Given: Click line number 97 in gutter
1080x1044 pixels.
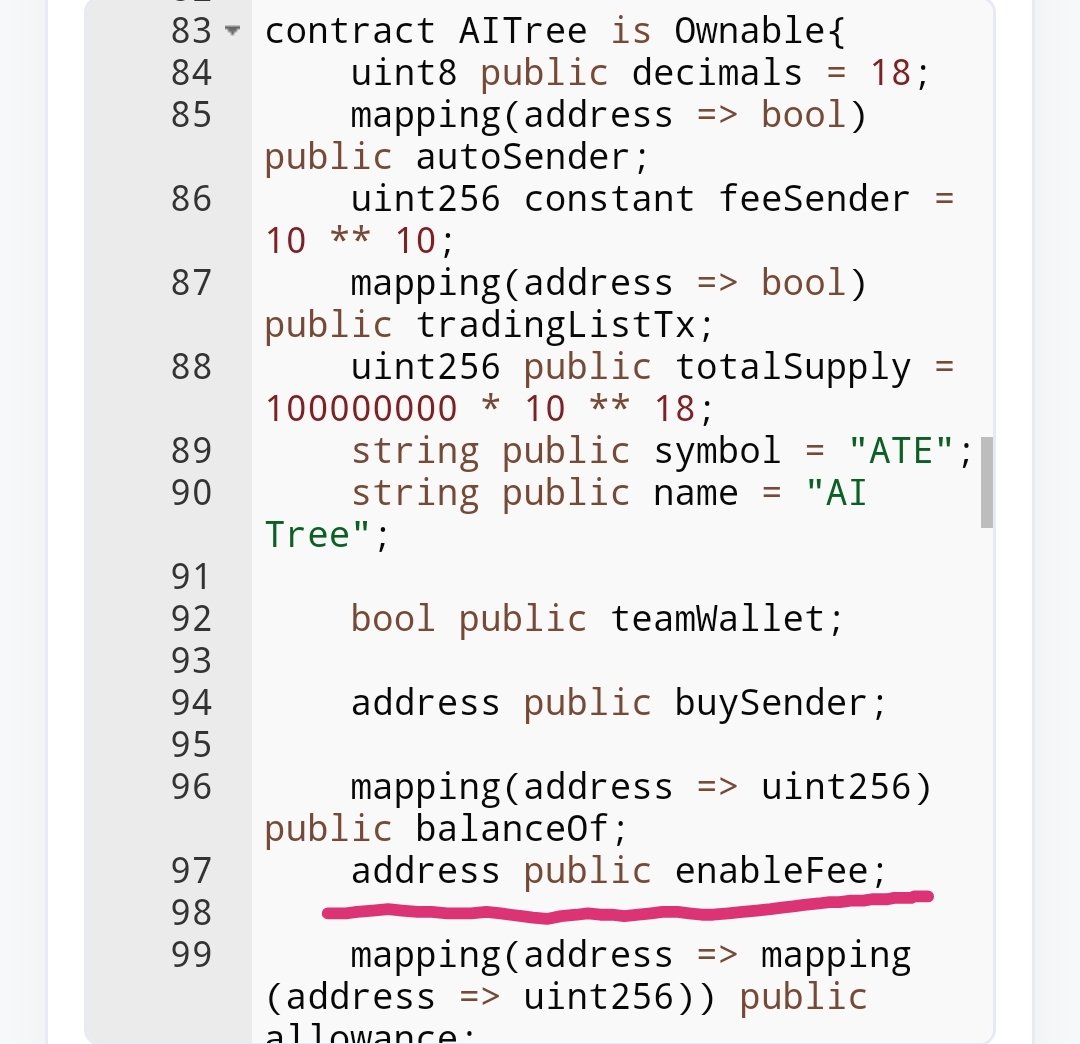Looking at the screenshot, I should click(x=191, y=870).
